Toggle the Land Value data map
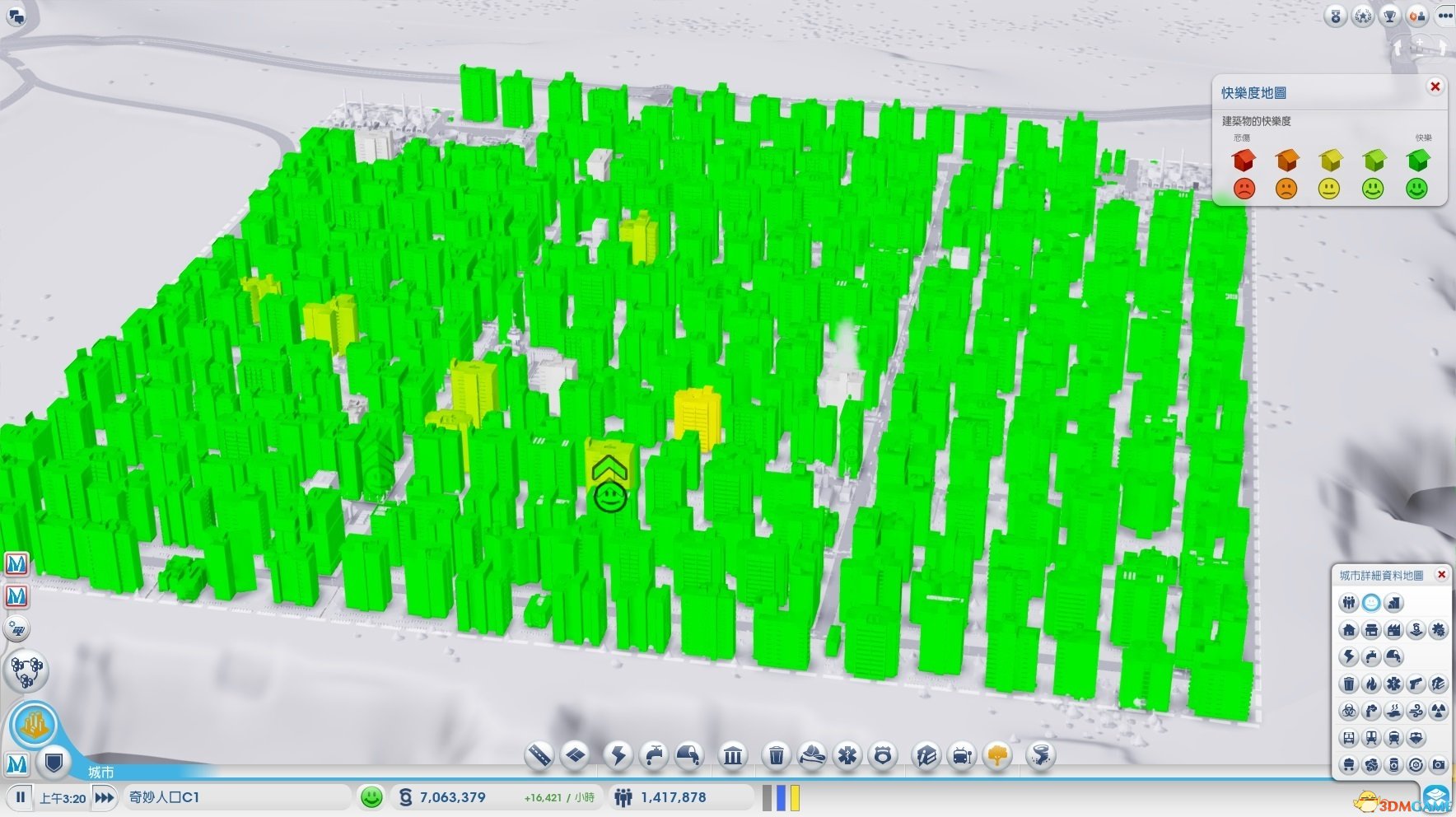1456x817 pixels. (x=1393, y=603)
